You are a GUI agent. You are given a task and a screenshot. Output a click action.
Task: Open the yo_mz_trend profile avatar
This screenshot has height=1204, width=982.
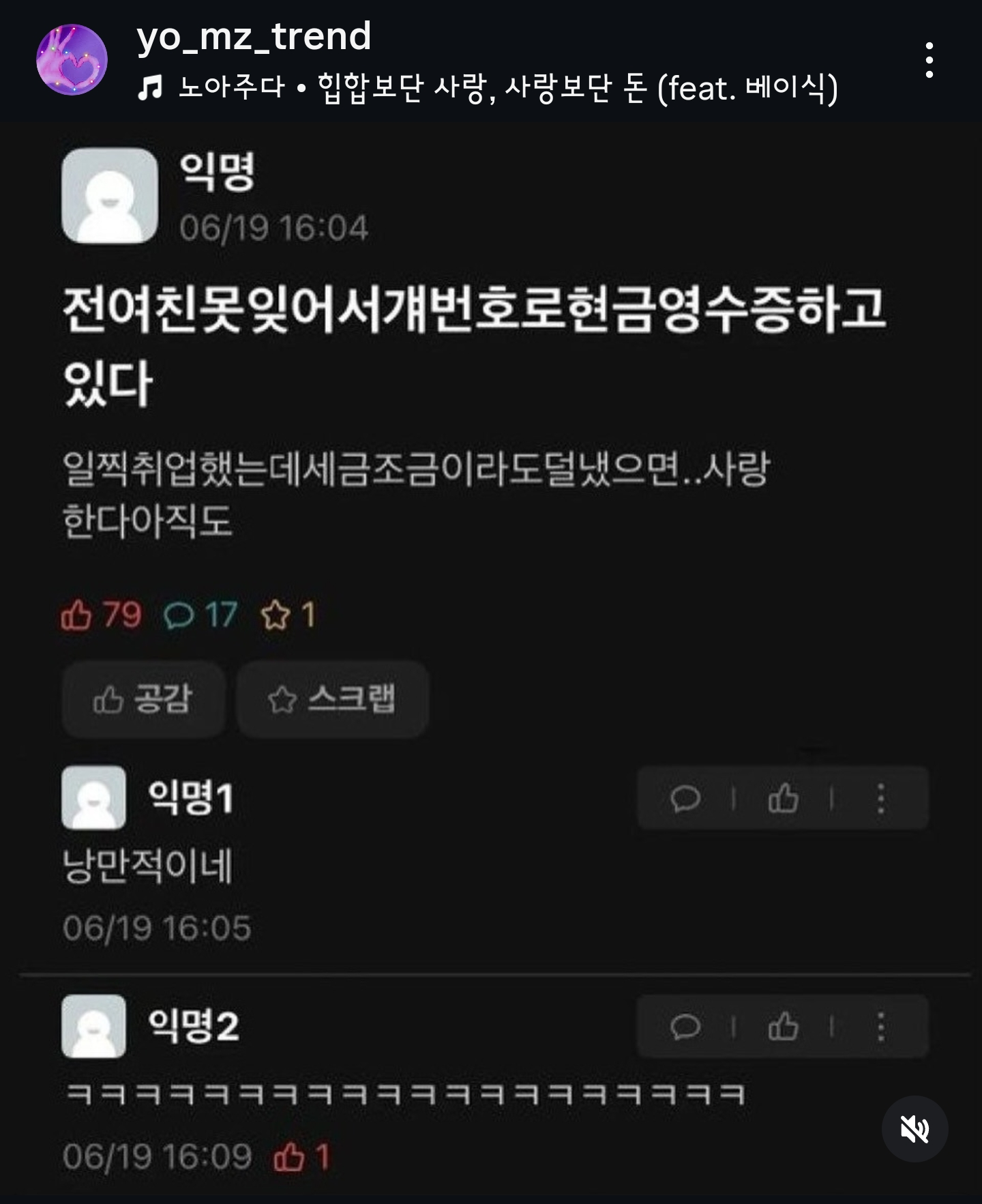(72, 59)
